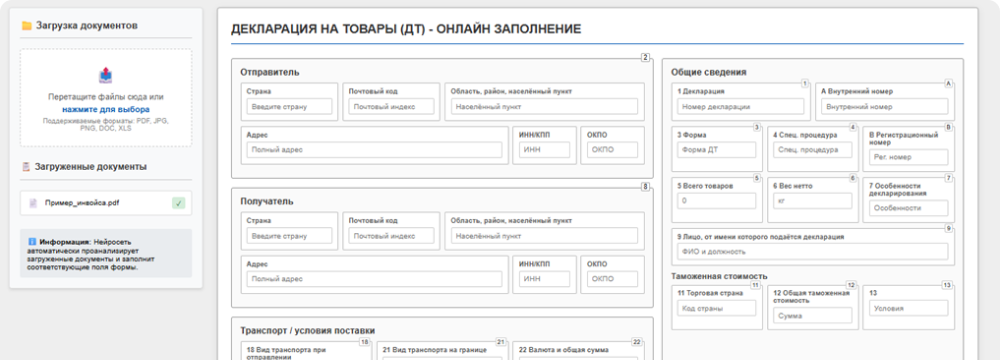Screen dimensions: 1000x360
Task: Focus recipient's ОКПО input field
Action: click(612, 279)
